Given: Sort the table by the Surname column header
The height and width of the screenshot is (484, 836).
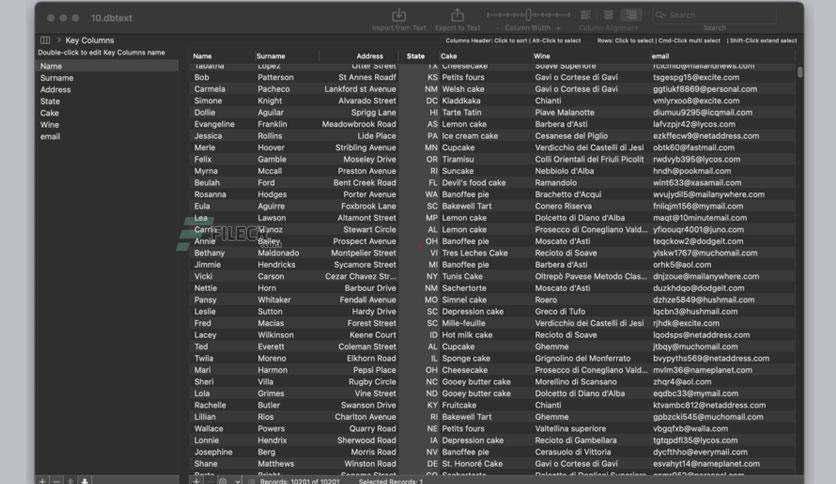Looking at the screenshot, I should click(270, 56).
